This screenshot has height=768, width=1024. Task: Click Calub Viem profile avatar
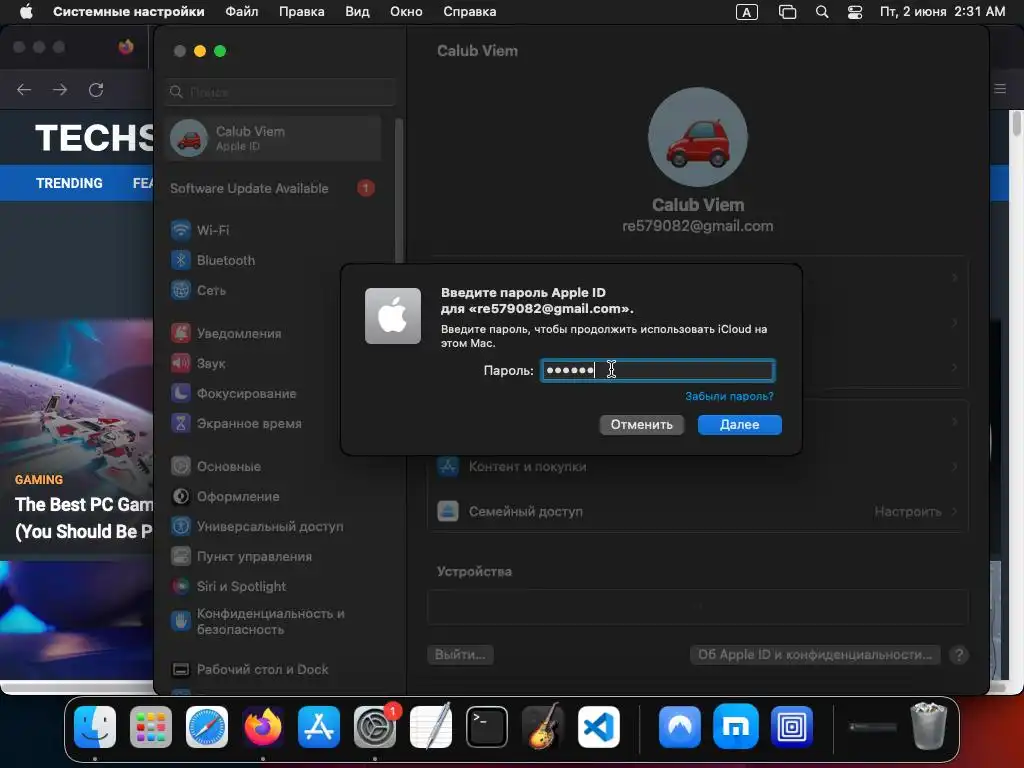pos(697,137)
